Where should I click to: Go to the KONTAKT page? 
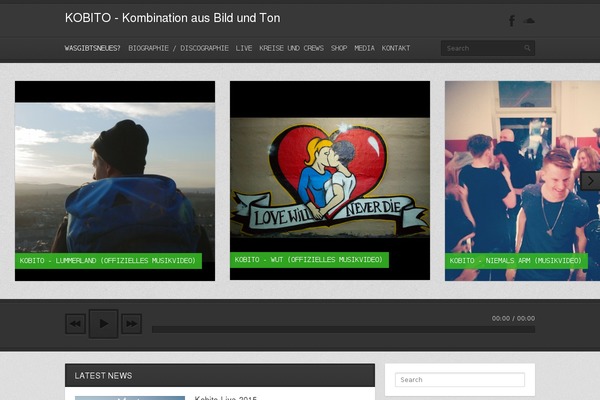click(396, 48)
